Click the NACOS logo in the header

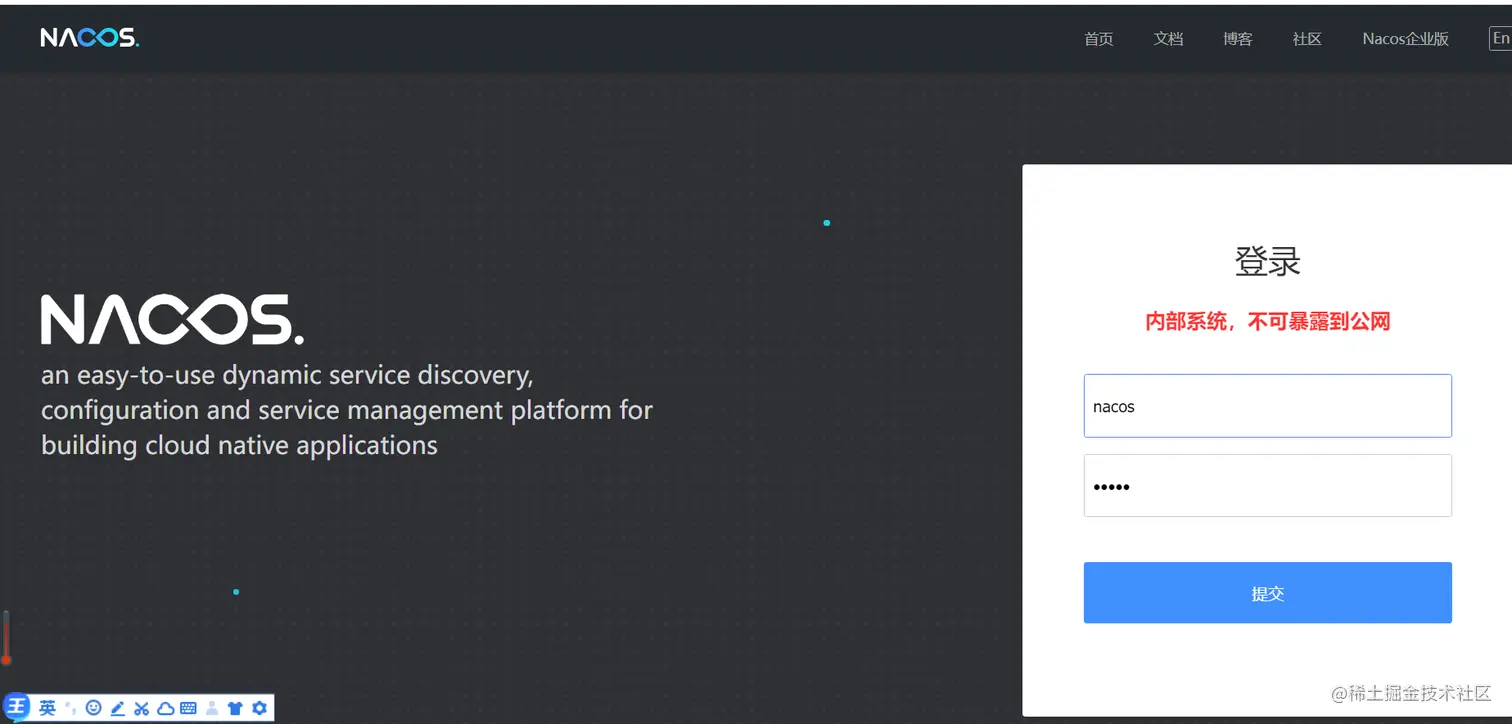click(x=89, y=38)
